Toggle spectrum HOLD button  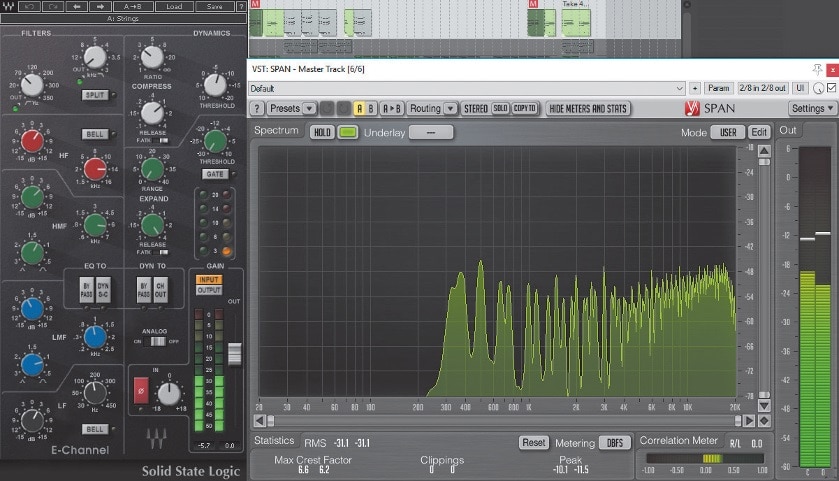point(322,132)
